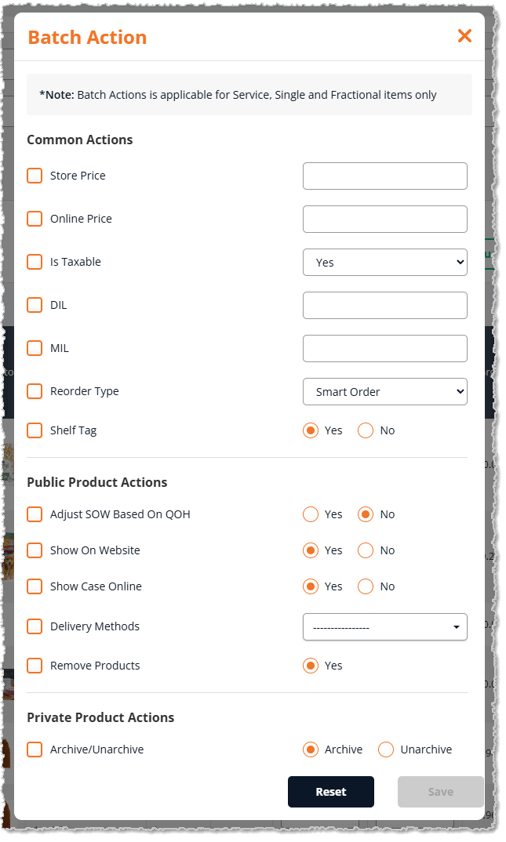Check the MIL checkbox
This screenshot has width=506, height=842.
coord(34,348)
